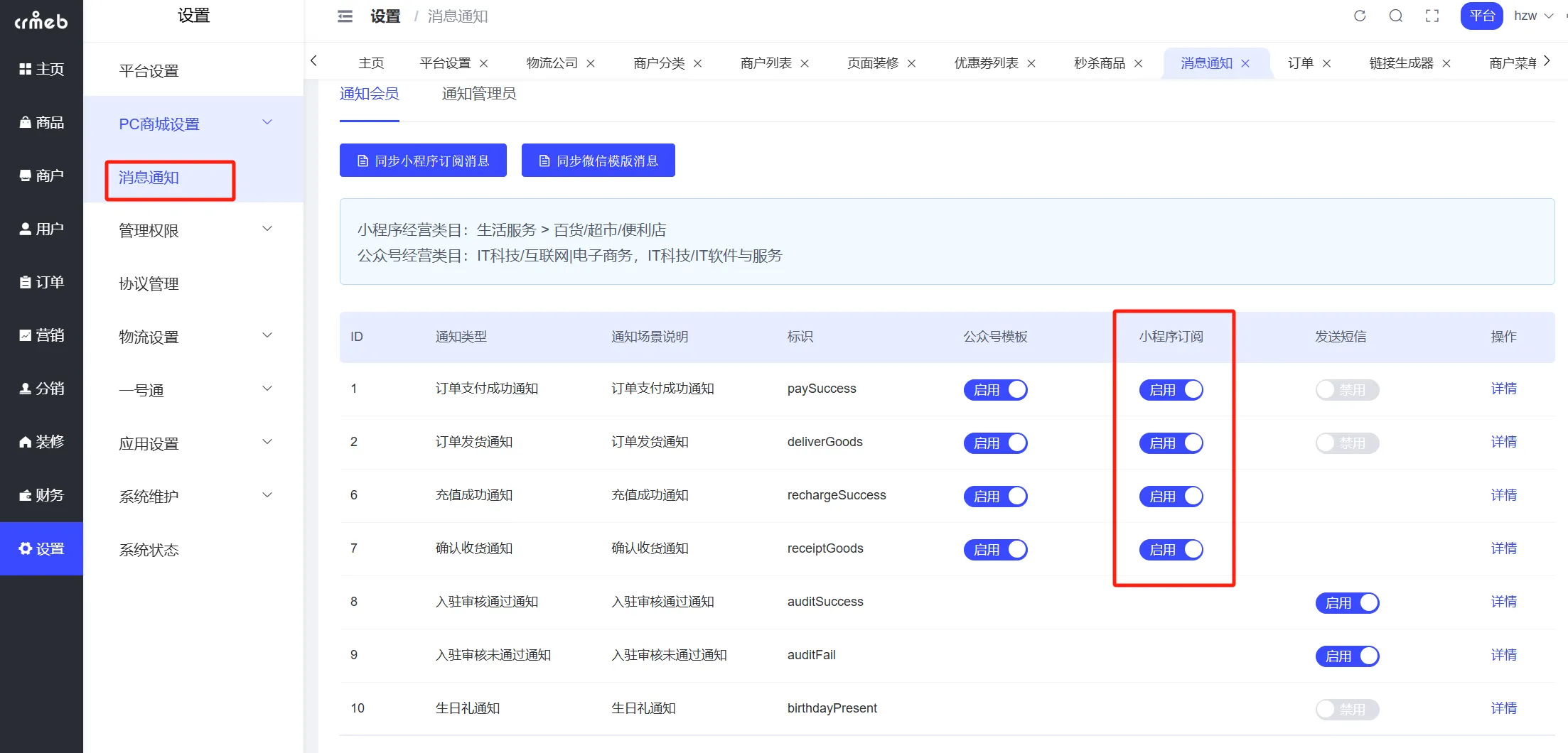The height and width of the screenshot is (753, 1568).
Task: Expand the 系统维护 menu
Action: (193, 497)
